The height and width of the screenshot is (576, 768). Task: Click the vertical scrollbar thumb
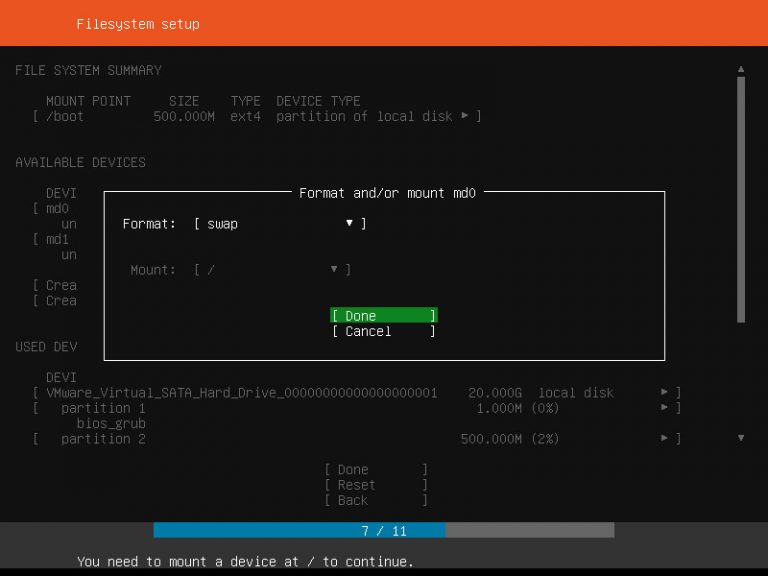click(x=741, y=199)
